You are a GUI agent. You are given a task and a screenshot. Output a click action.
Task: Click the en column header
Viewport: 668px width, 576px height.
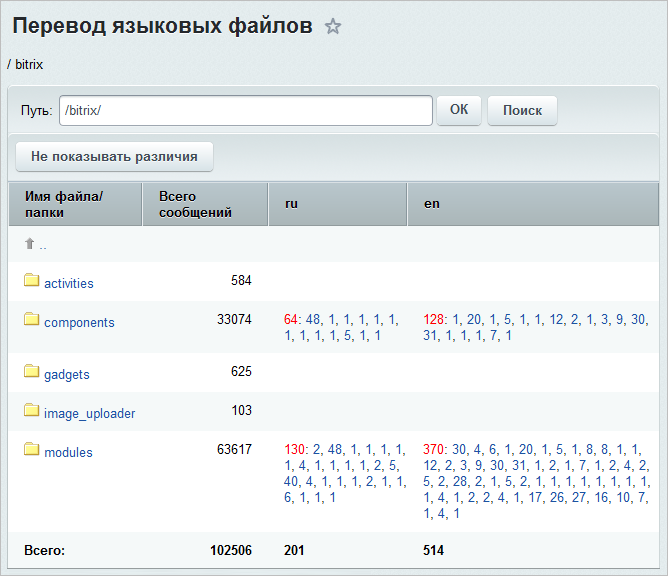coord(533,204)
